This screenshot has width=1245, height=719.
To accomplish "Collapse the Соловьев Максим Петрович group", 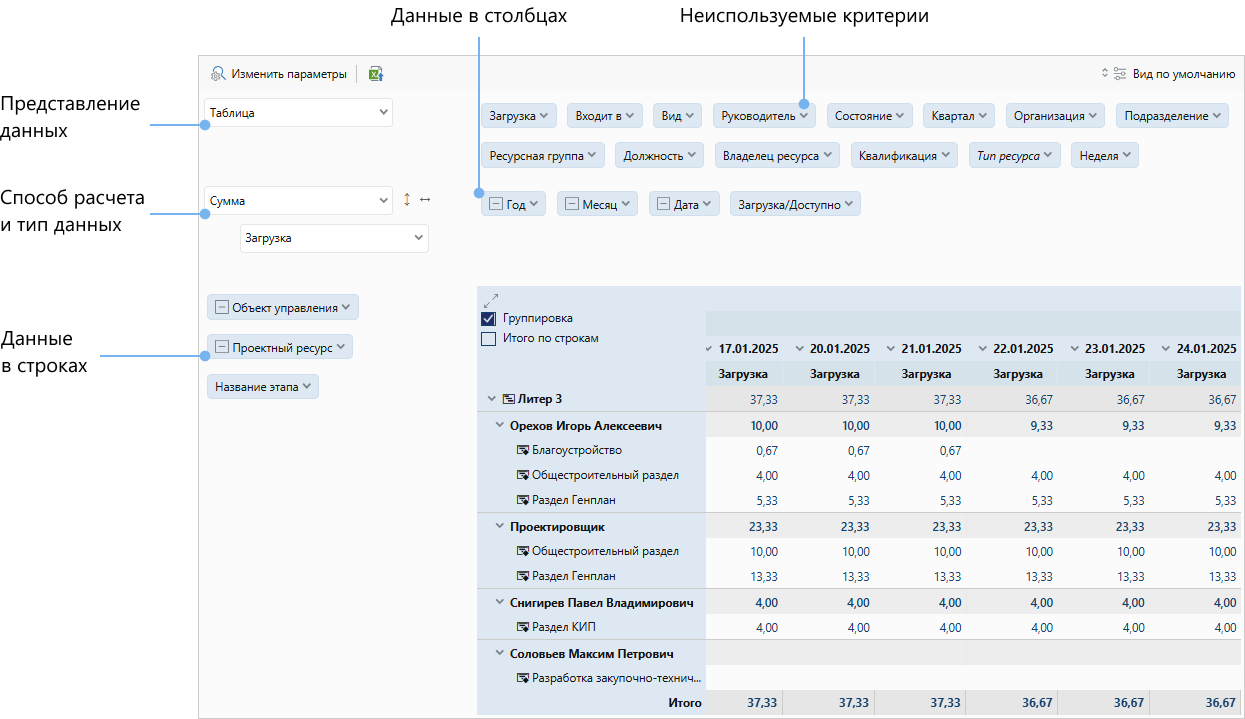I will point(500,653).
